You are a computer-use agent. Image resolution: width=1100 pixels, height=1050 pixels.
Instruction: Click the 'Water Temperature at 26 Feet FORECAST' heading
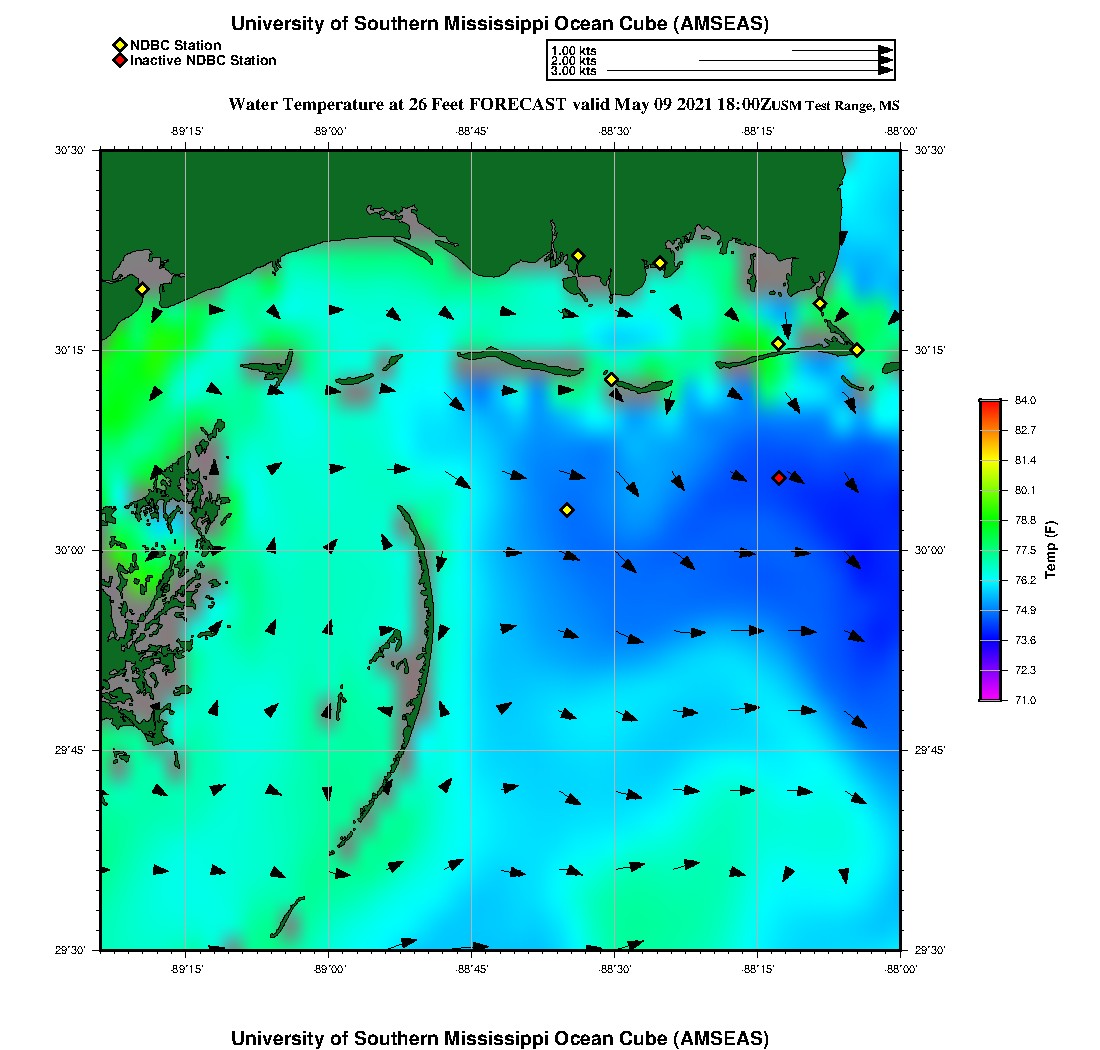coord(397,105)
